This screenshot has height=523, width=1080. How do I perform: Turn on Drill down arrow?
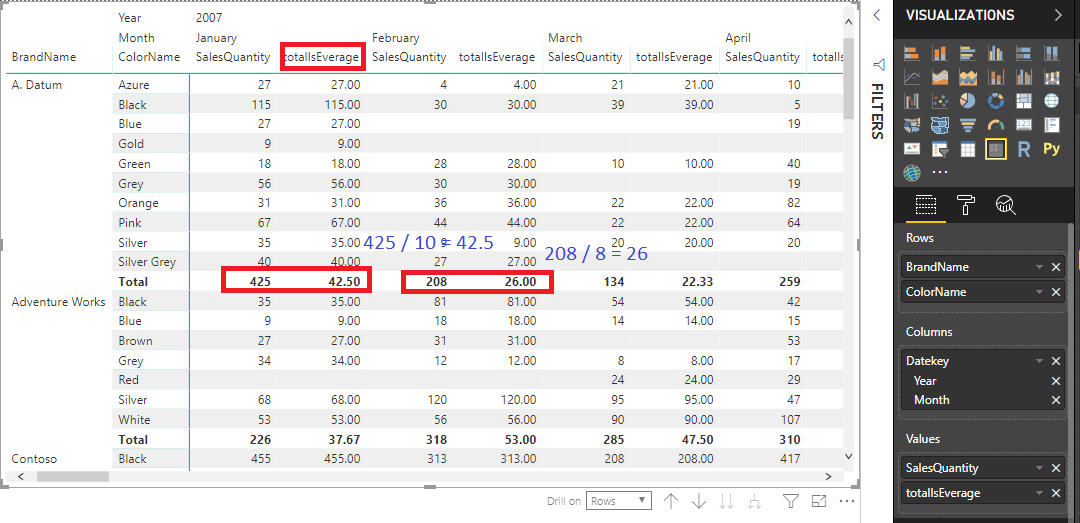coord(698,501)
